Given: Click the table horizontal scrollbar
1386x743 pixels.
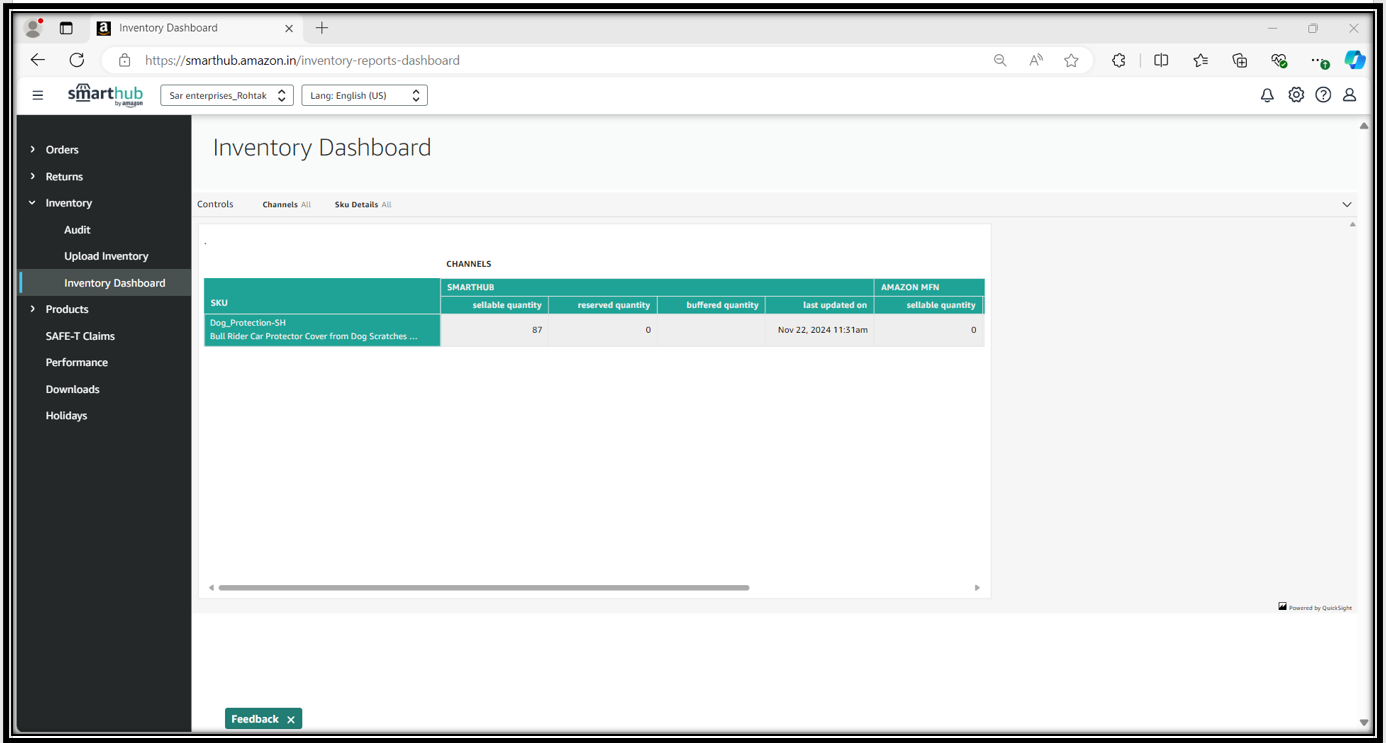Looking at the screenshot, I should [484, 588].
